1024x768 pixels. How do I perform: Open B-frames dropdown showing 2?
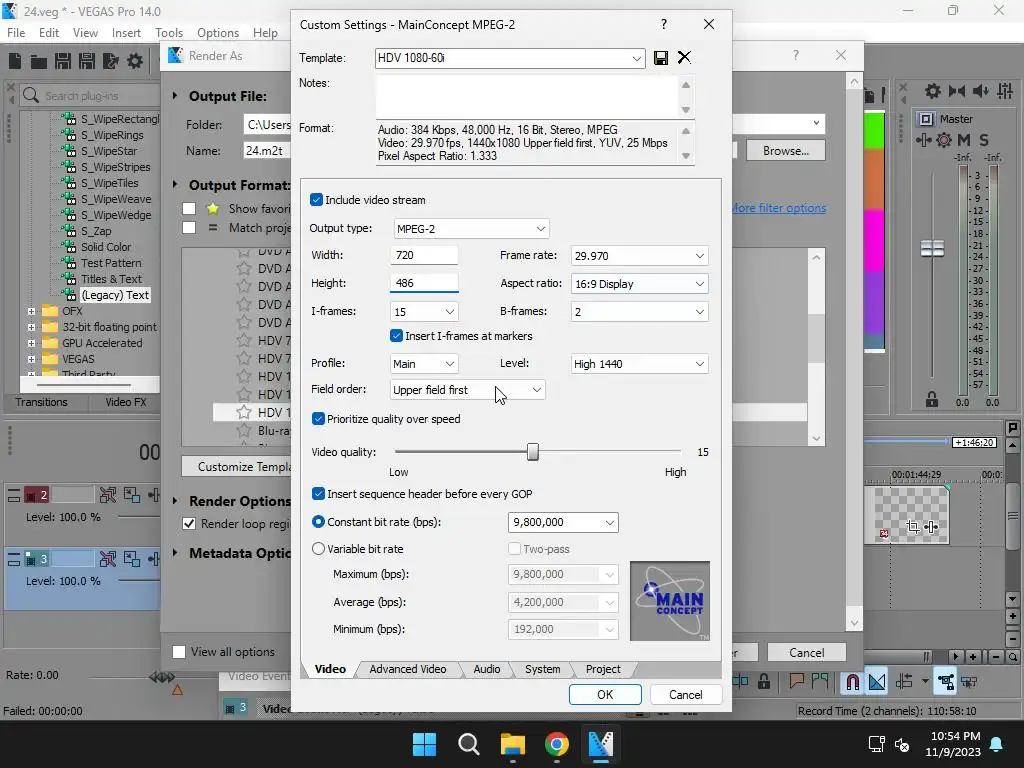[x=639, y=312]
